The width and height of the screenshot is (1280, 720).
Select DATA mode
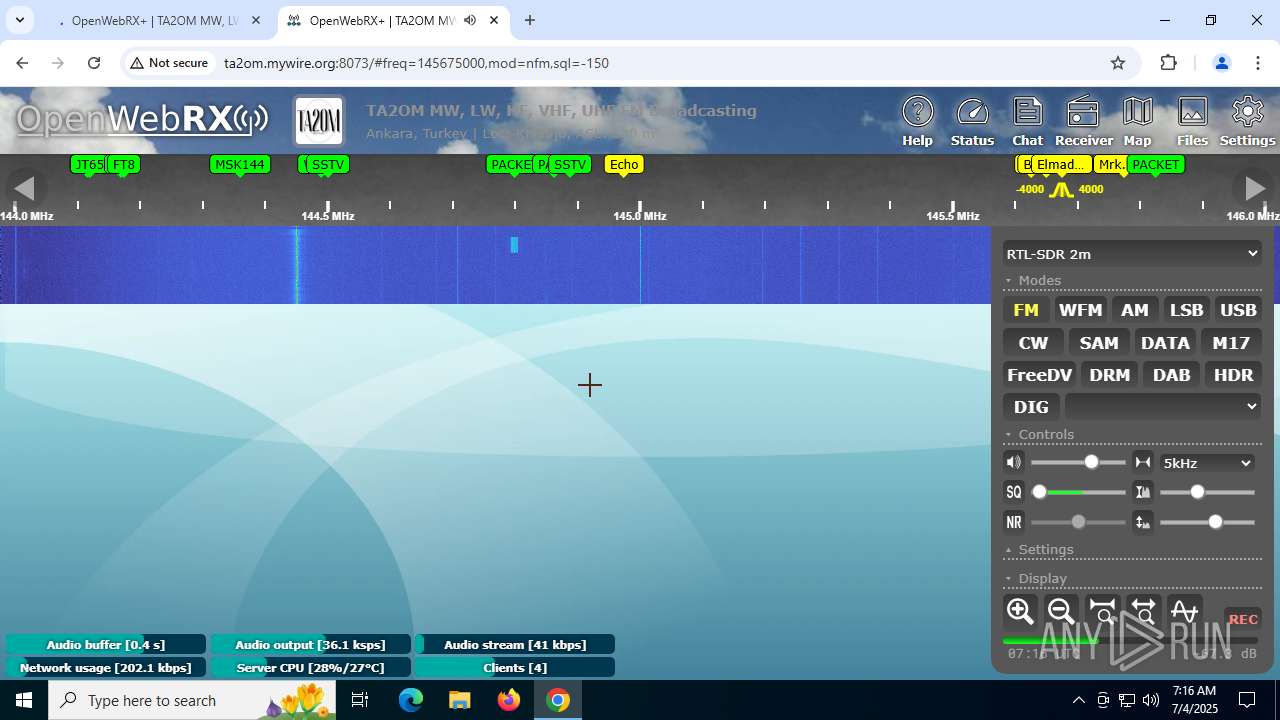1165,343
